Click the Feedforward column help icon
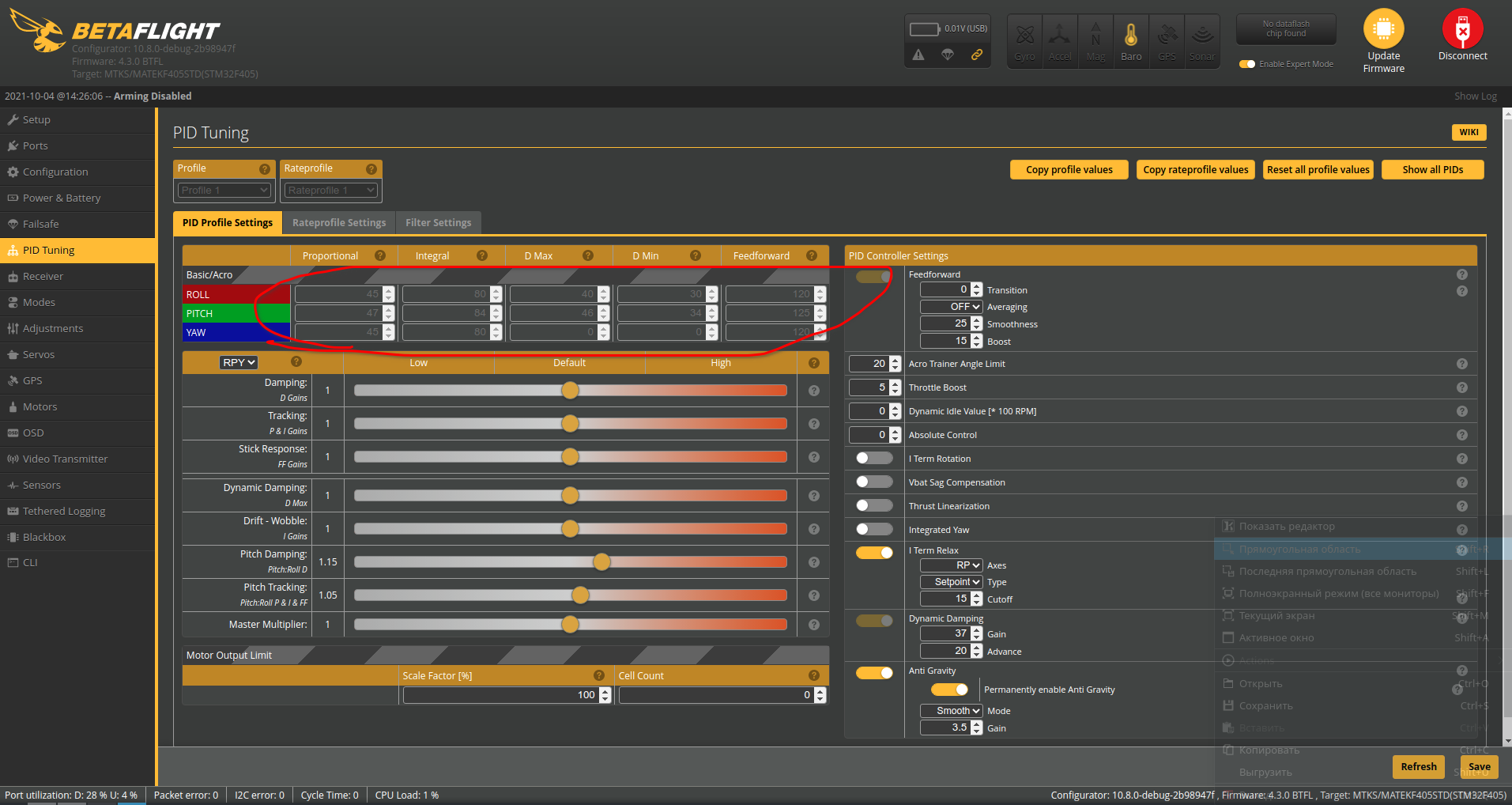 [x=812, y=255]
